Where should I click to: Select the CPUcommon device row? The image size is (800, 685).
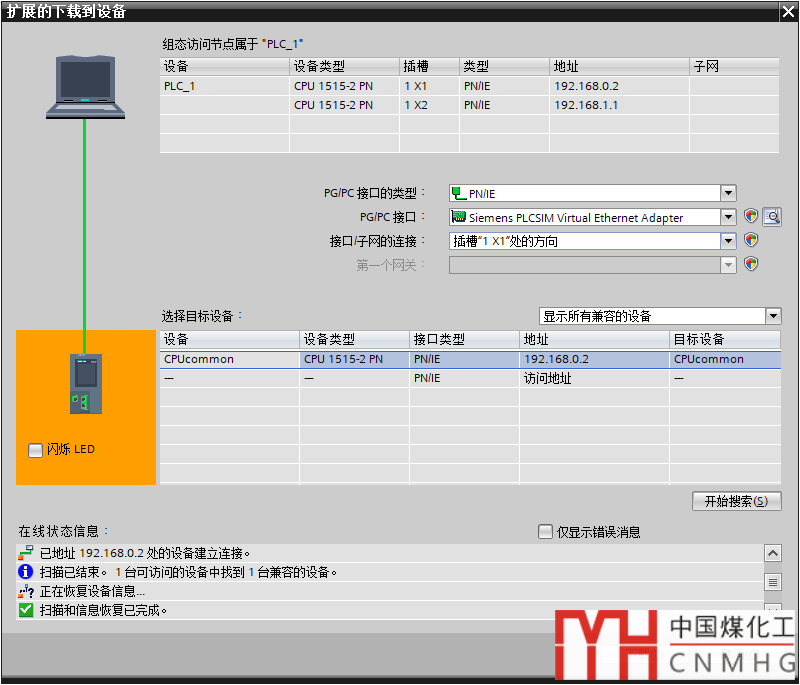[x=470, y=359]
